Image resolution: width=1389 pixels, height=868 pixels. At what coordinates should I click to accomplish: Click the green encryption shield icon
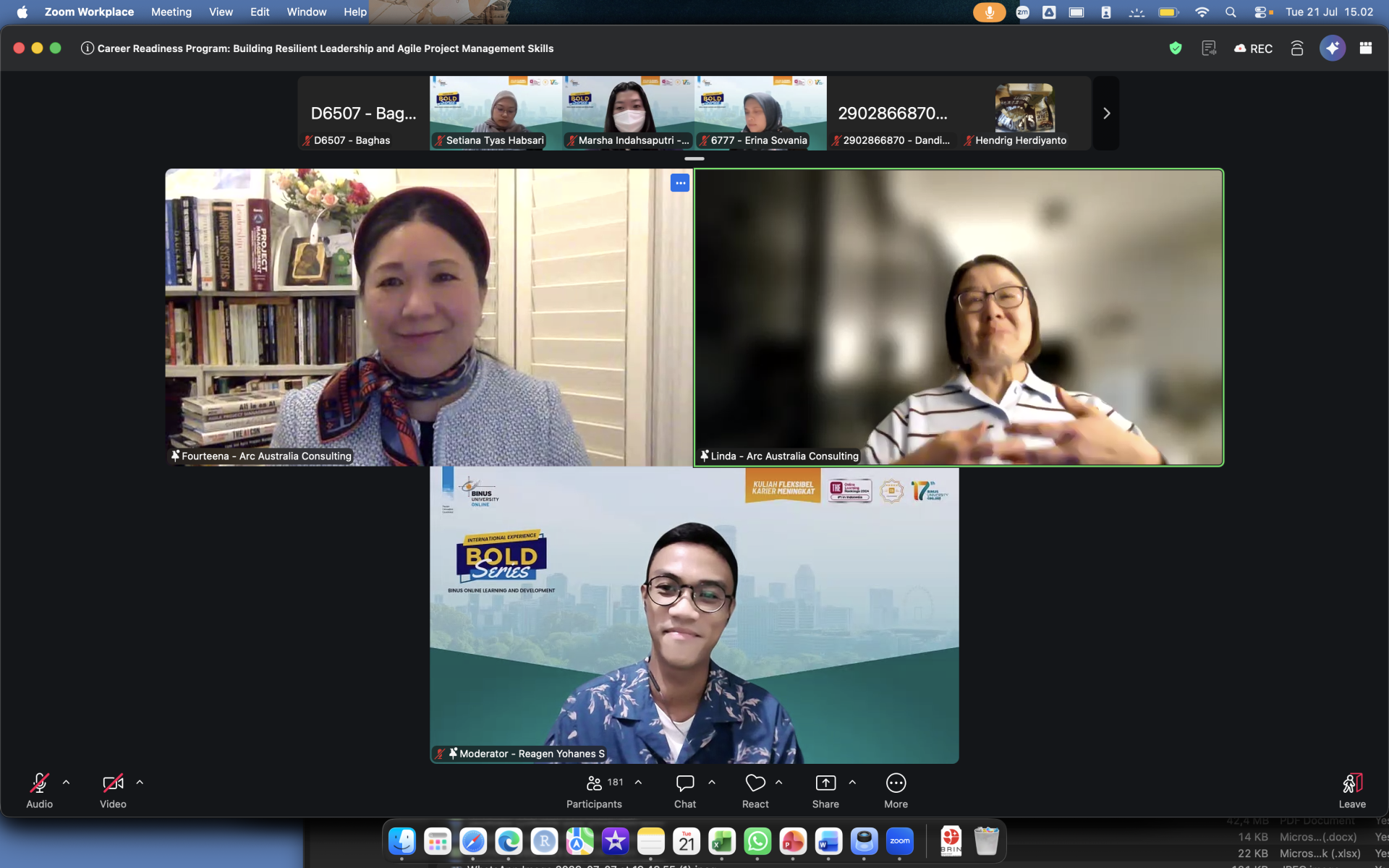(1176, 48)
